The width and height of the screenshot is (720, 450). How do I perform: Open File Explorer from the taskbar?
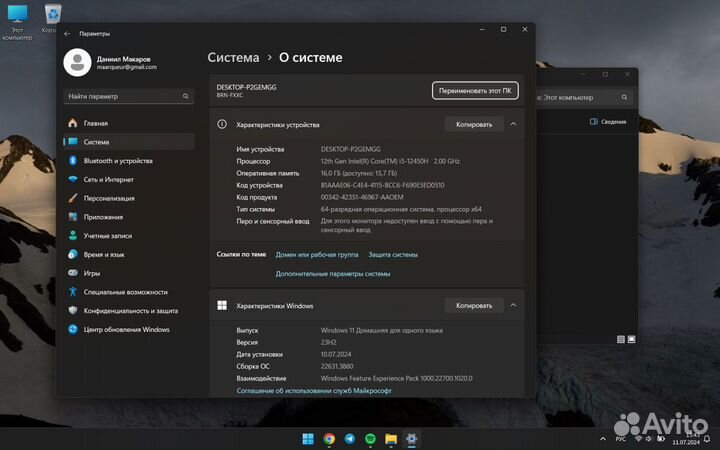pyautogui.click(x=391, y=439)
